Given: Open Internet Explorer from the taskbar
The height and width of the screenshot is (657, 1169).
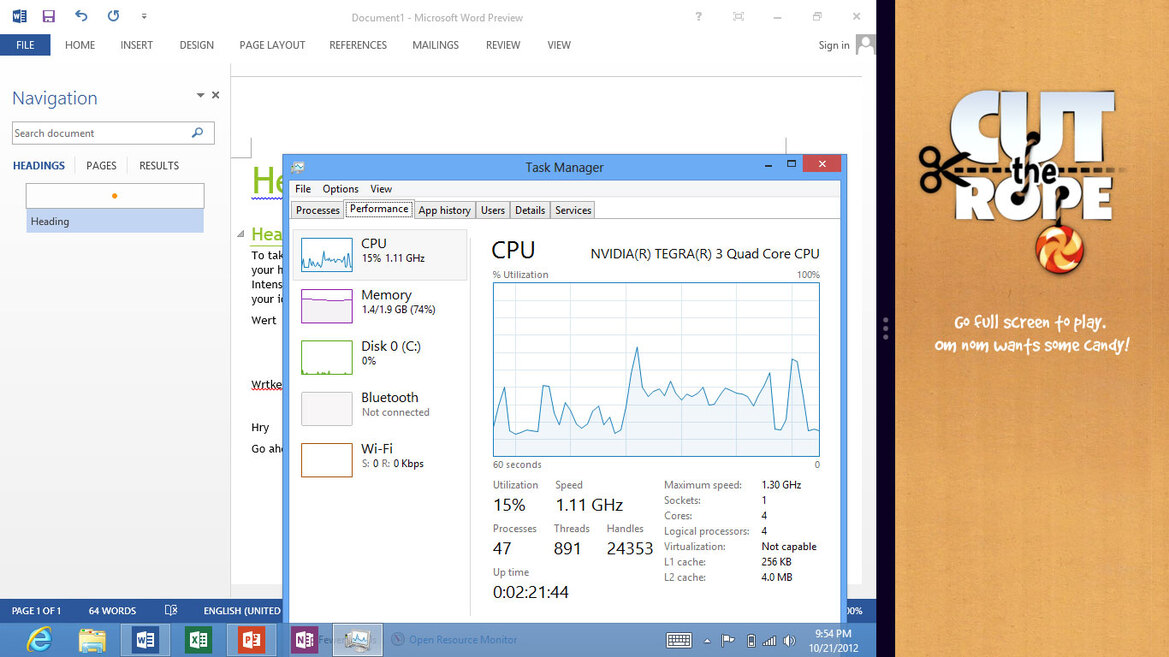Looking at the screenshot, I should pos(39,640).
